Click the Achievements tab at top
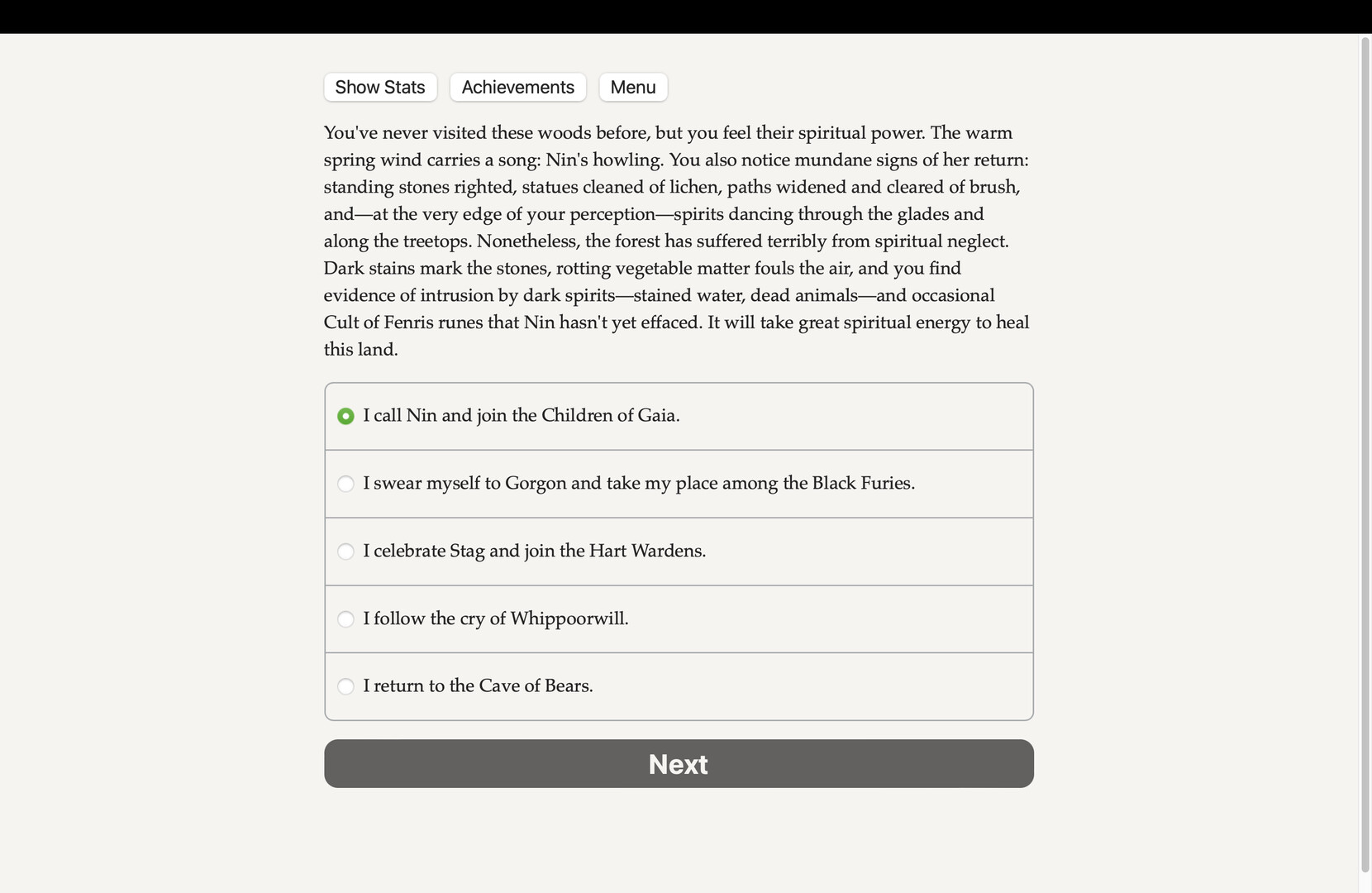 tap(517, 87)
